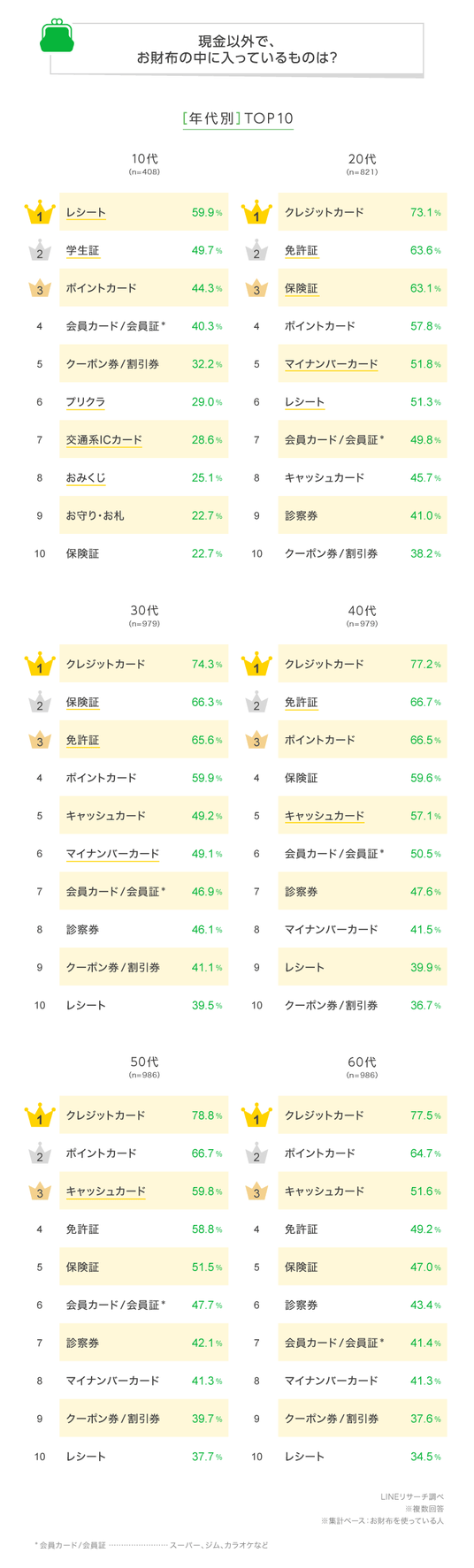474x1568 pixels.
Task: Click マイナンバーカード 51.8% in 20代
Action: [363, 364]
